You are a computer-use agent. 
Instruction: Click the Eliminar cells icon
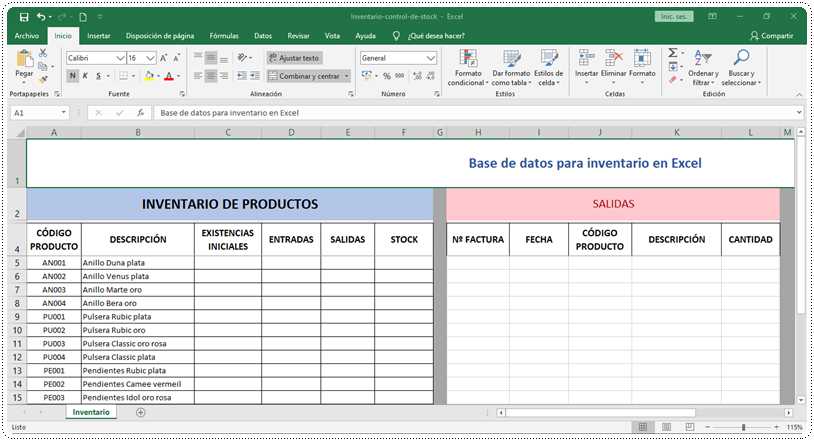614,60
